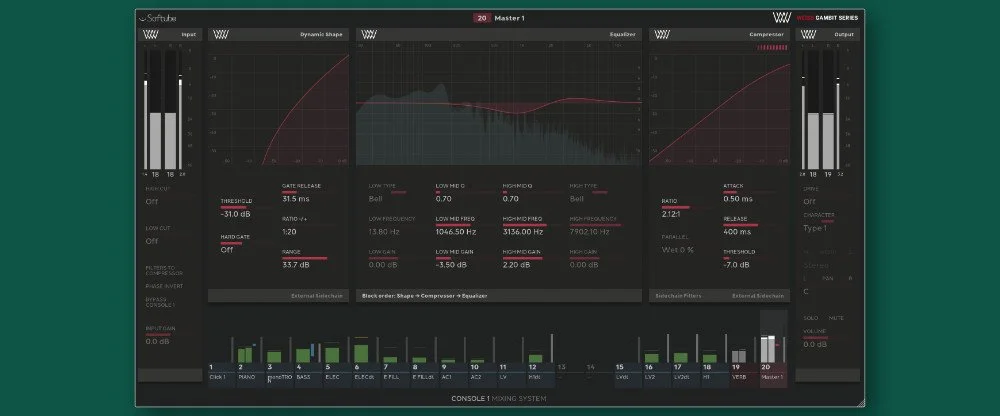Toggle Bypass Console 1
The height and width of the screenshot is (416, 1000).
pos(160,302)
